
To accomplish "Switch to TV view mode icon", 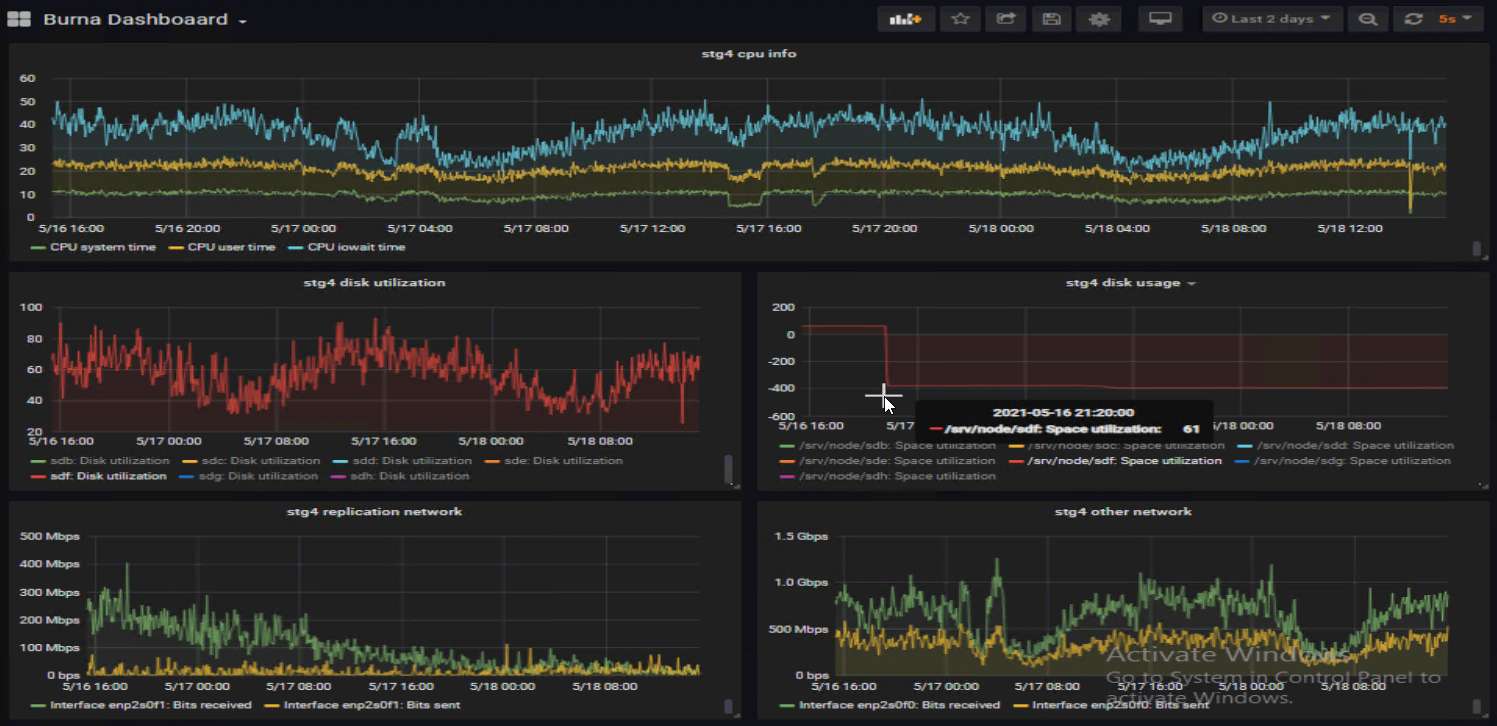I will click(x=1160, y=19).
